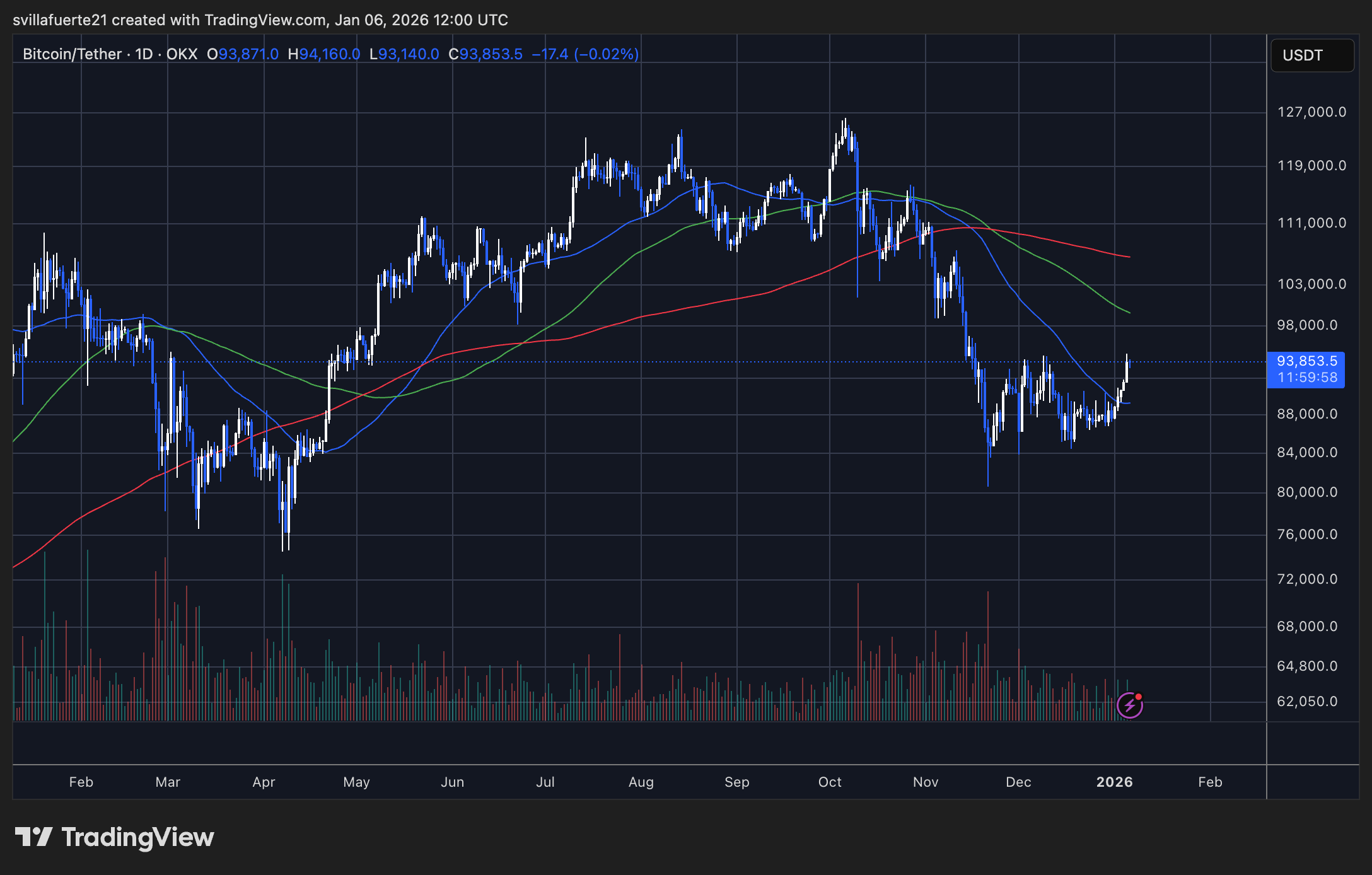Click the closing price value C93,853.5
1372x875 pixels.
(485, 54)
